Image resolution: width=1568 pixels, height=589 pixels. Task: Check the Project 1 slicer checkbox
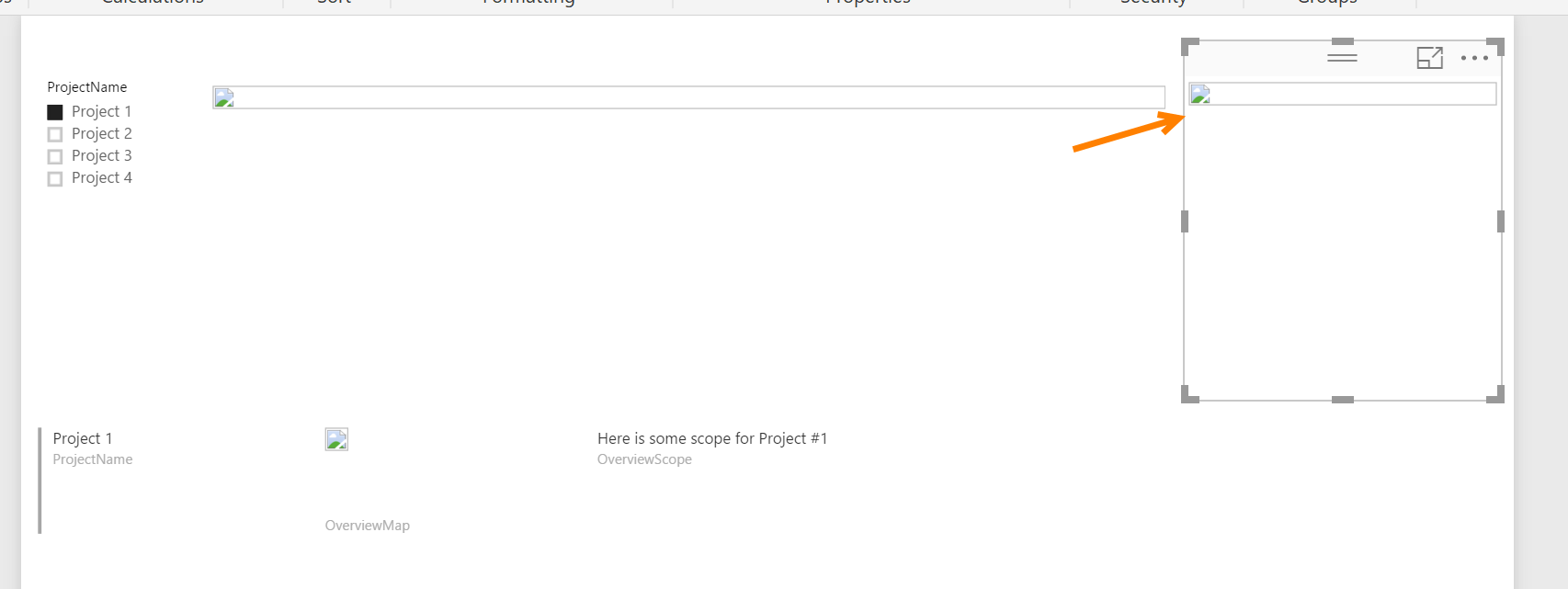(55, 112)
